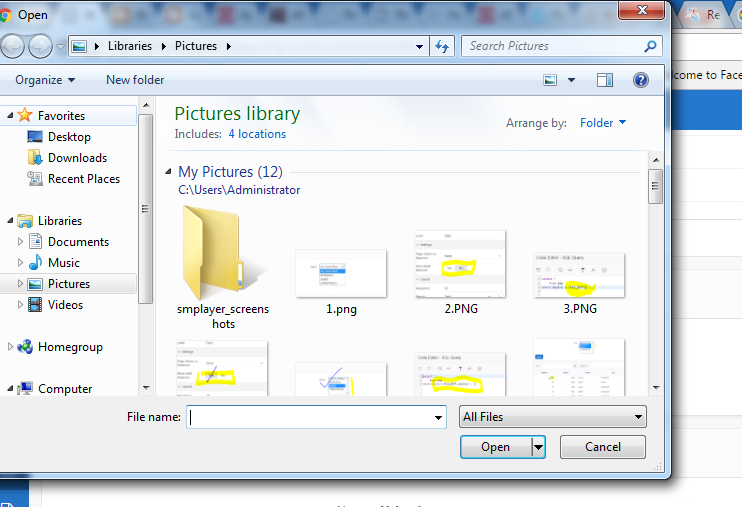
Task: Toggle the preview pane icon
Action: click(605, 80)
